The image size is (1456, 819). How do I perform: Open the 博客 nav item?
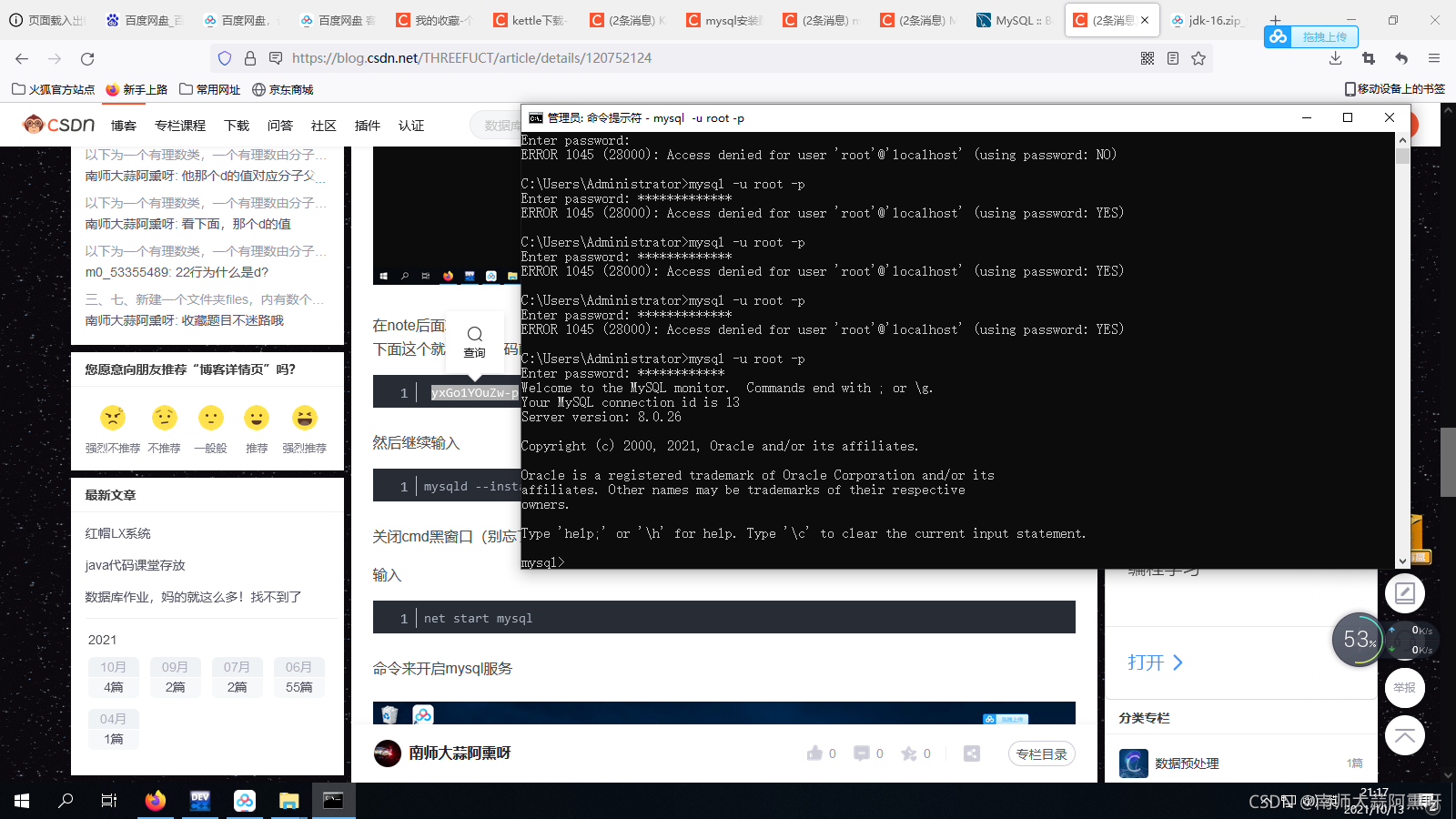click(x=124, y=126)
